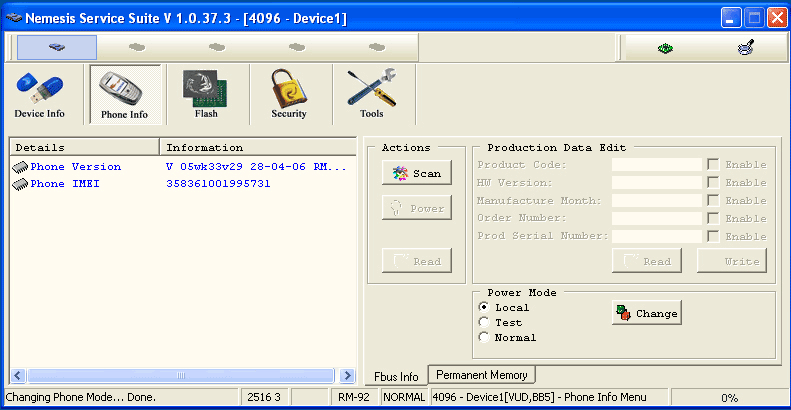Screen dimensions: 791x410
Task: Close the Nemesis Service Suite window
Action: coord(777,19)
